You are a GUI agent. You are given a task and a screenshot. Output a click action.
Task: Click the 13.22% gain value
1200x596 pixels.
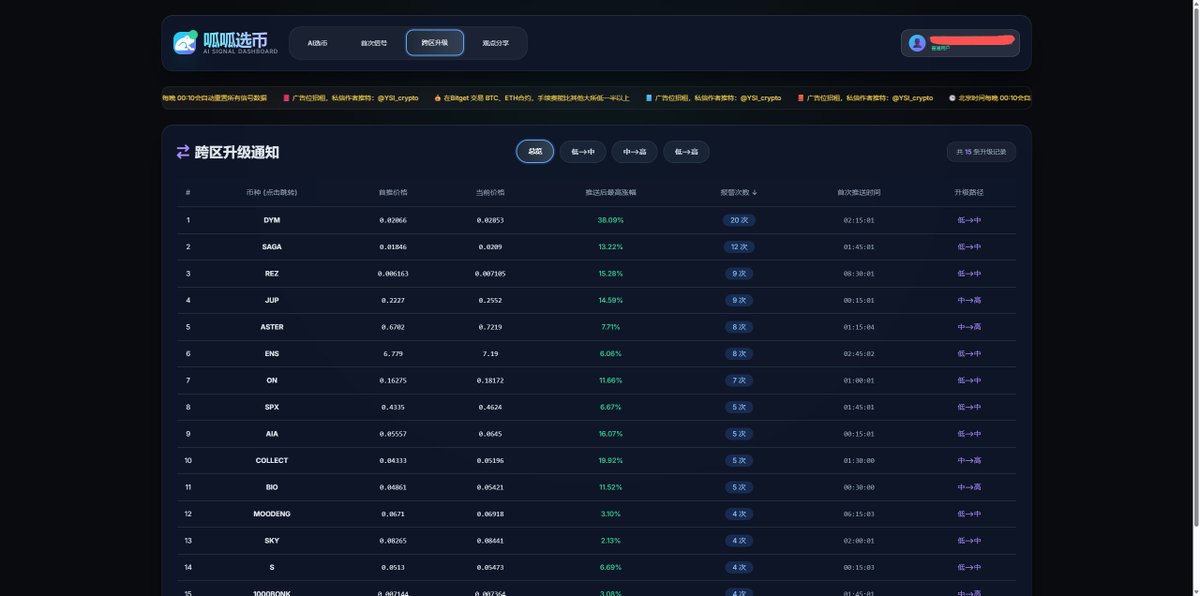coord(611,247)
